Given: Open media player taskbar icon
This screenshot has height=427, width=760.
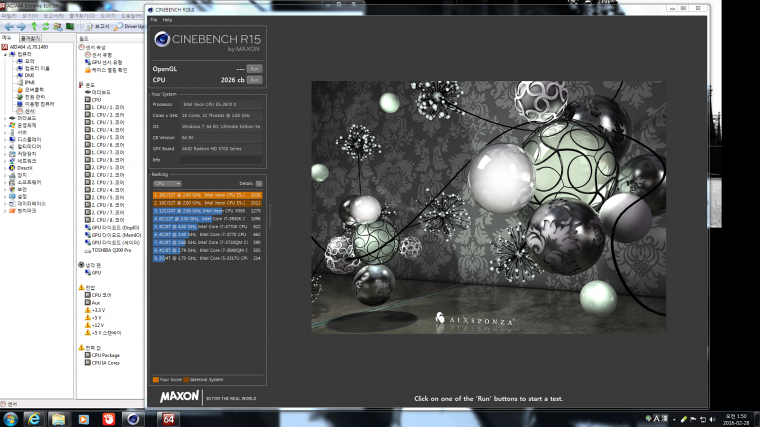Looking at the screenshot, I should 83,419.
